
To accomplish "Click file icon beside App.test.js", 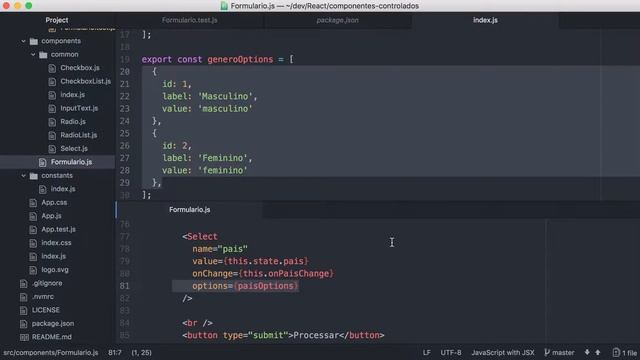I will click(x=33, y=230).
